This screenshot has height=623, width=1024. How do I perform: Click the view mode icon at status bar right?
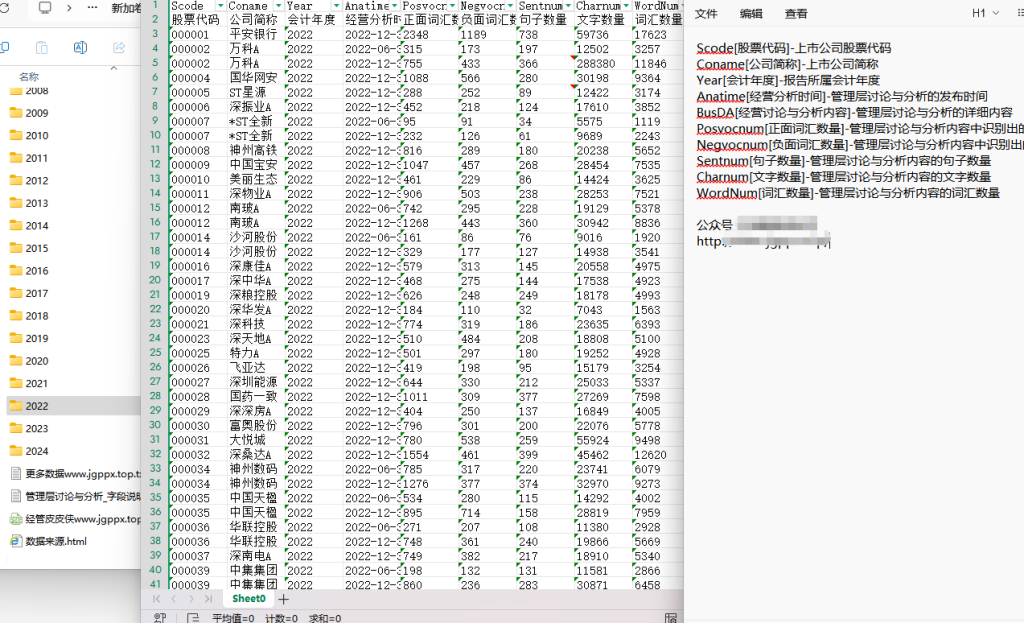(671, 618)
